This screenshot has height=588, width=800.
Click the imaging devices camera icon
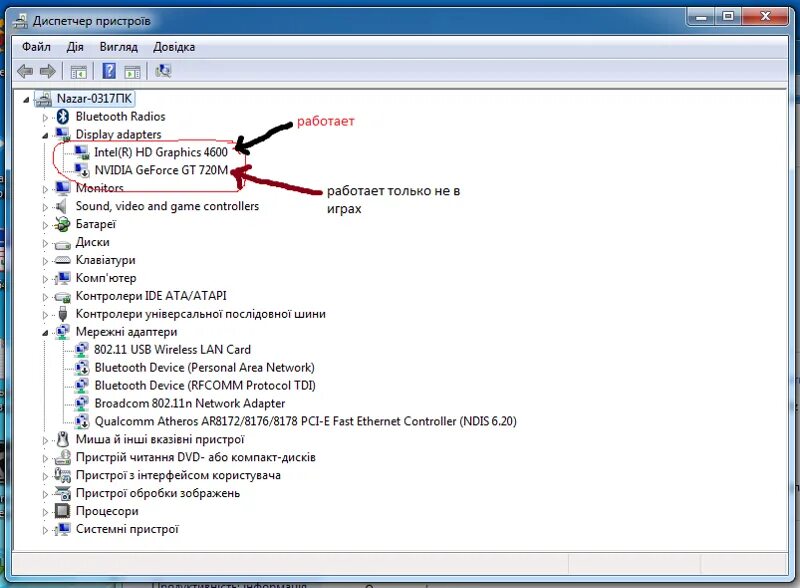coord(62,494)
